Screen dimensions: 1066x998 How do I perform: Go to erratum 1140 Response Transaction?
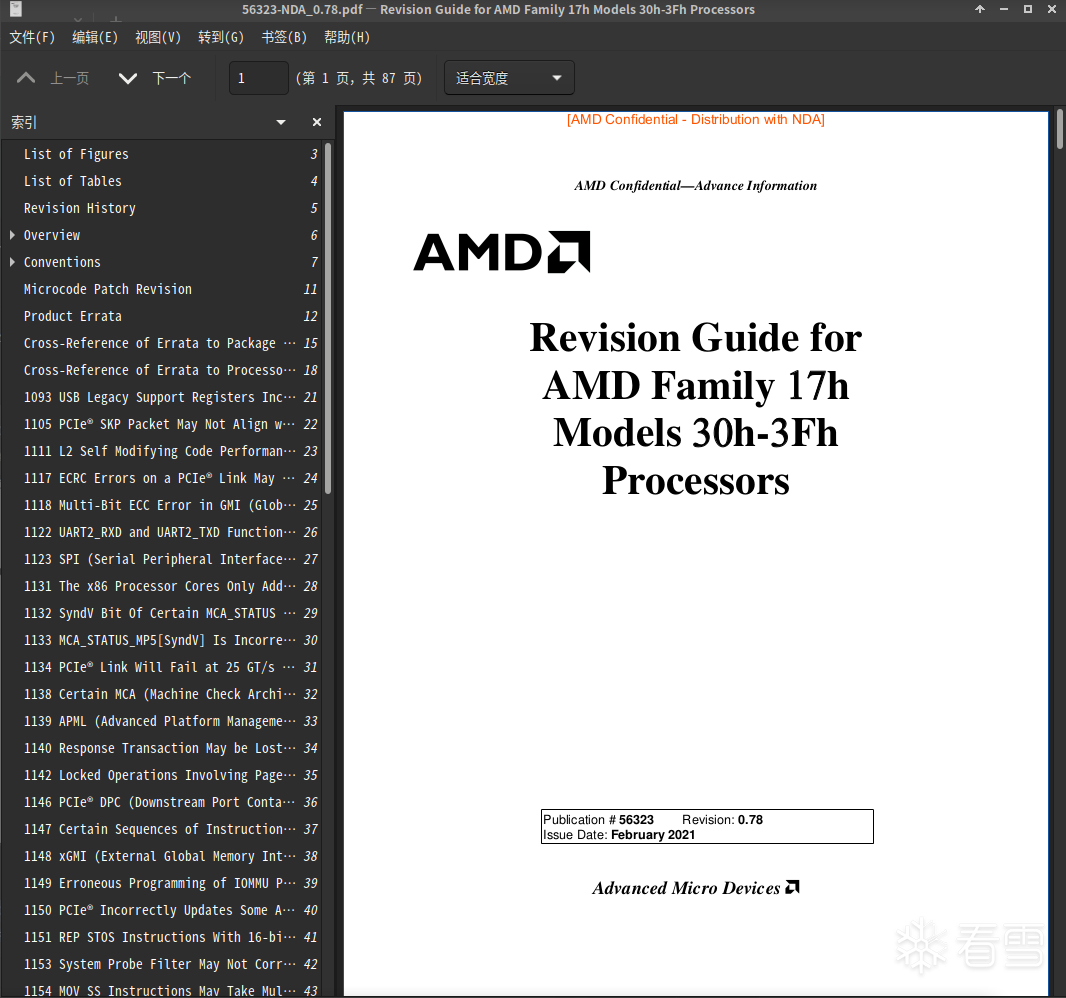point(162,748)
